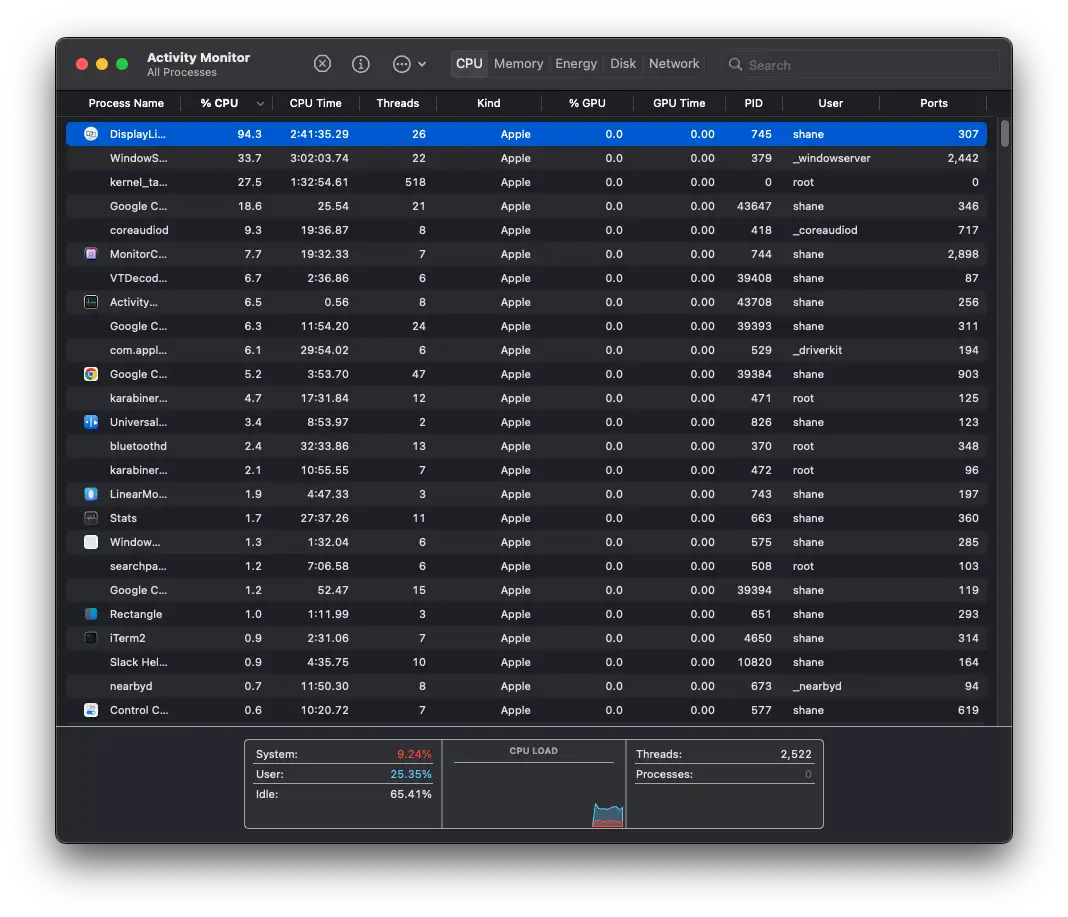Click the 518 threads value
Image resolution: width=1068 pixels, height=917 pixels.
click(415, 182)
